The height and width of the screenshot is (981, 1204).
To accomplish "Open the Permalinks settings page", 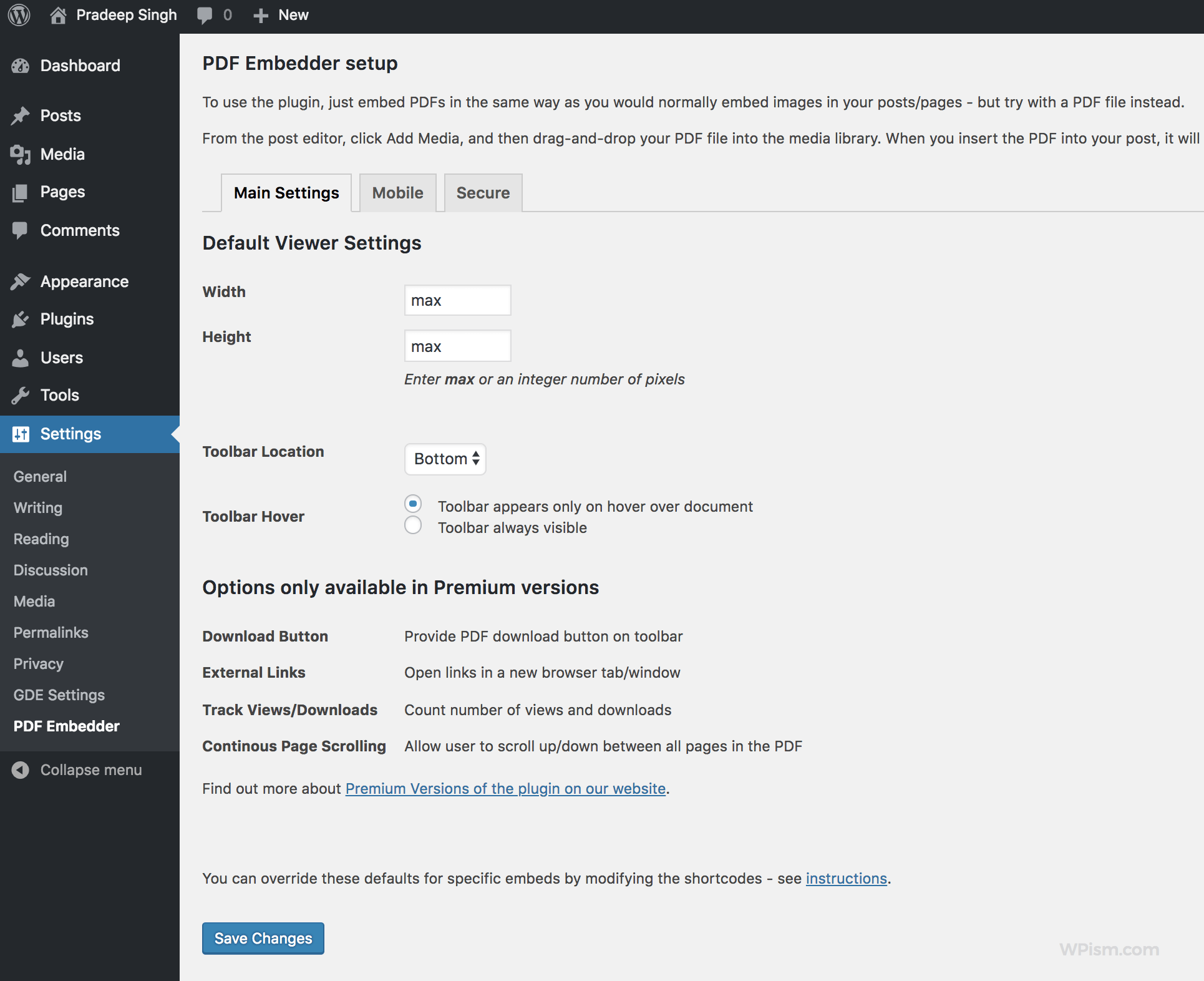I will click(51, 632).
